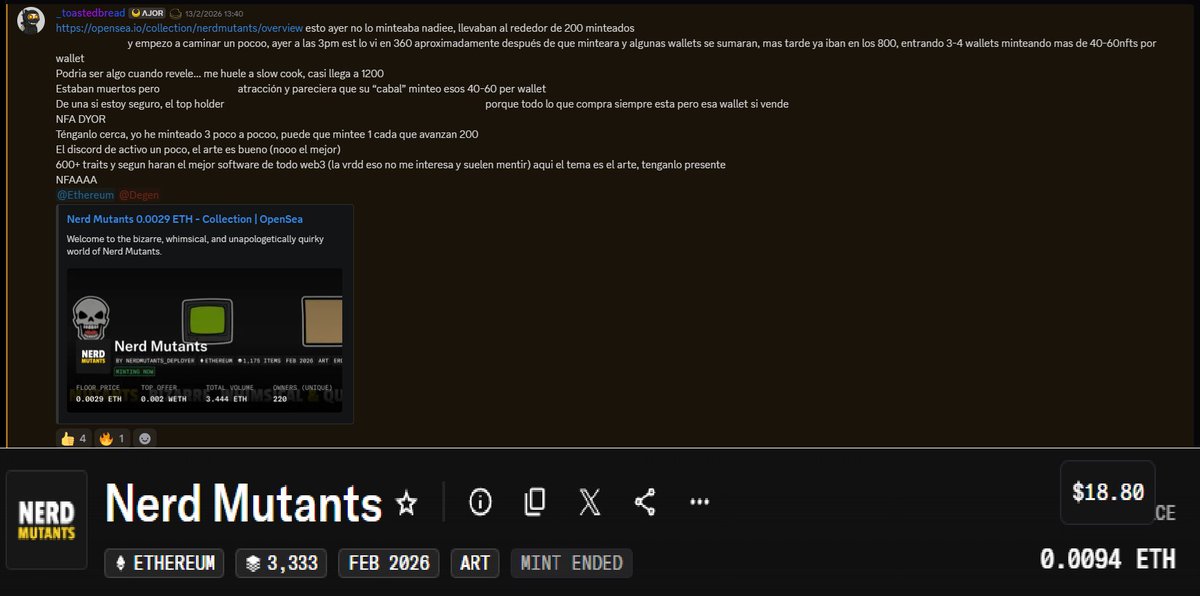This screenshot has width=1200, height=596.
Task: Open the add reaction smiley button
Action: (145, 438)
